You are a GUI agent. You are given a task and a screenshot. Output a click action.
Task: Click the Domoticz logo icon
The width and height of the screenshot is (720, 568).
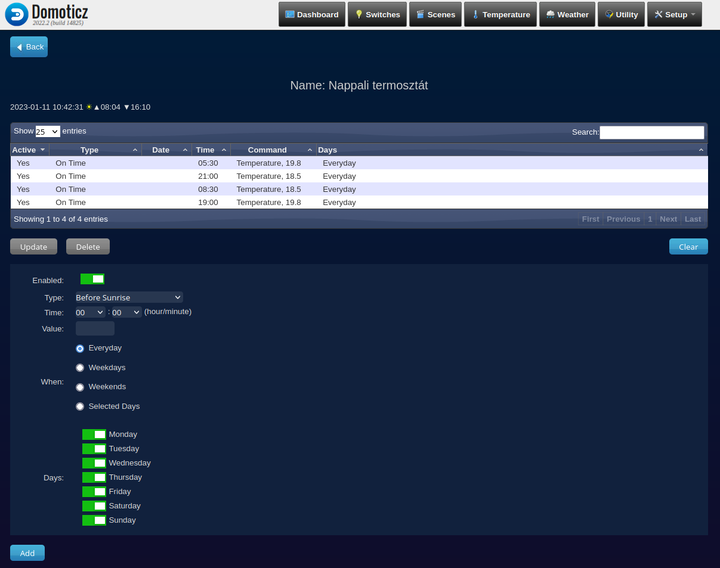[17, 14]
